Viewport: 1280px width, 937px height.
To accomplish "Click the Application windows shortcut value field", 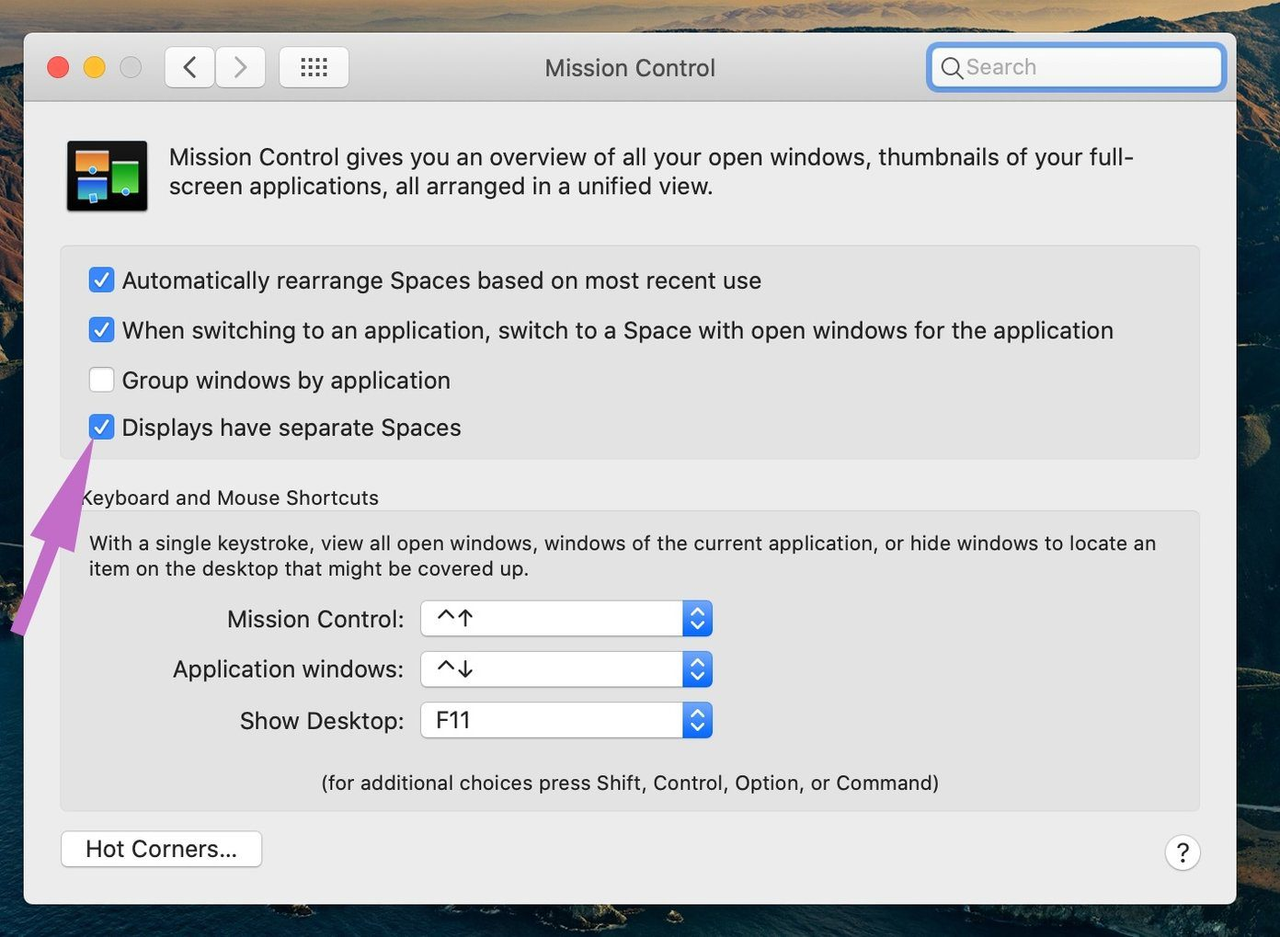I will (550, 669).
